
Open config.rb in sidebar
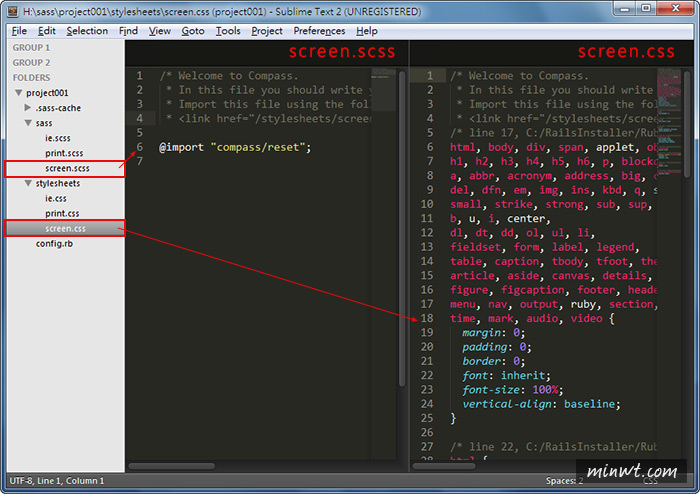point(54,244)
